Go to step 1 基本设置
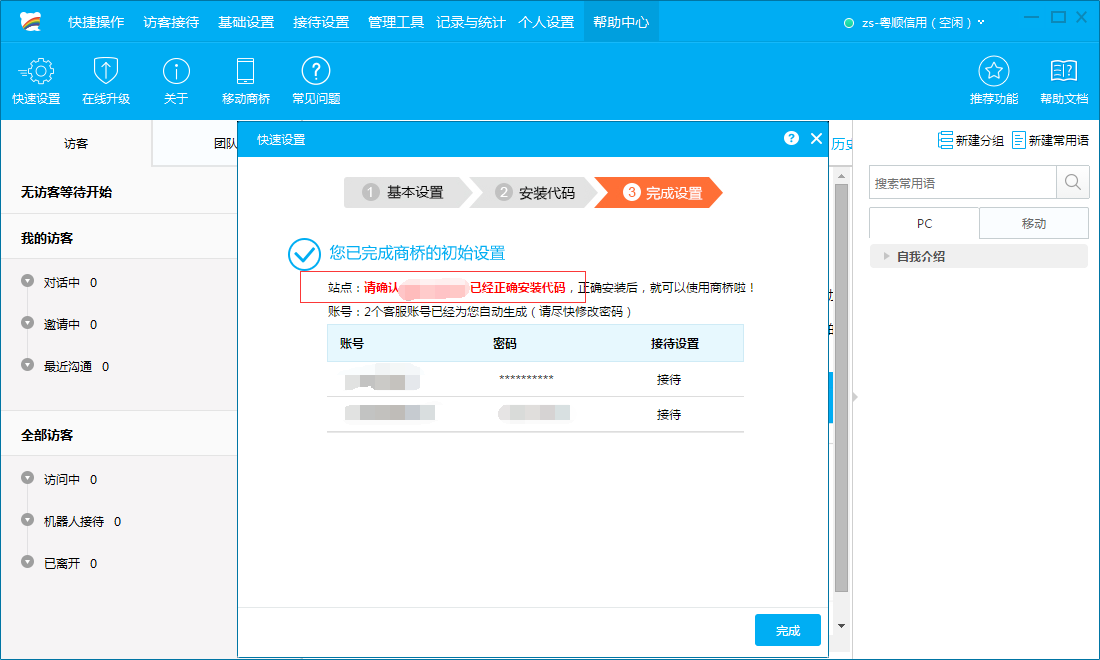The width and height of the screenshot is (1100, 660). pyautogui.click(x=405, y=193)
